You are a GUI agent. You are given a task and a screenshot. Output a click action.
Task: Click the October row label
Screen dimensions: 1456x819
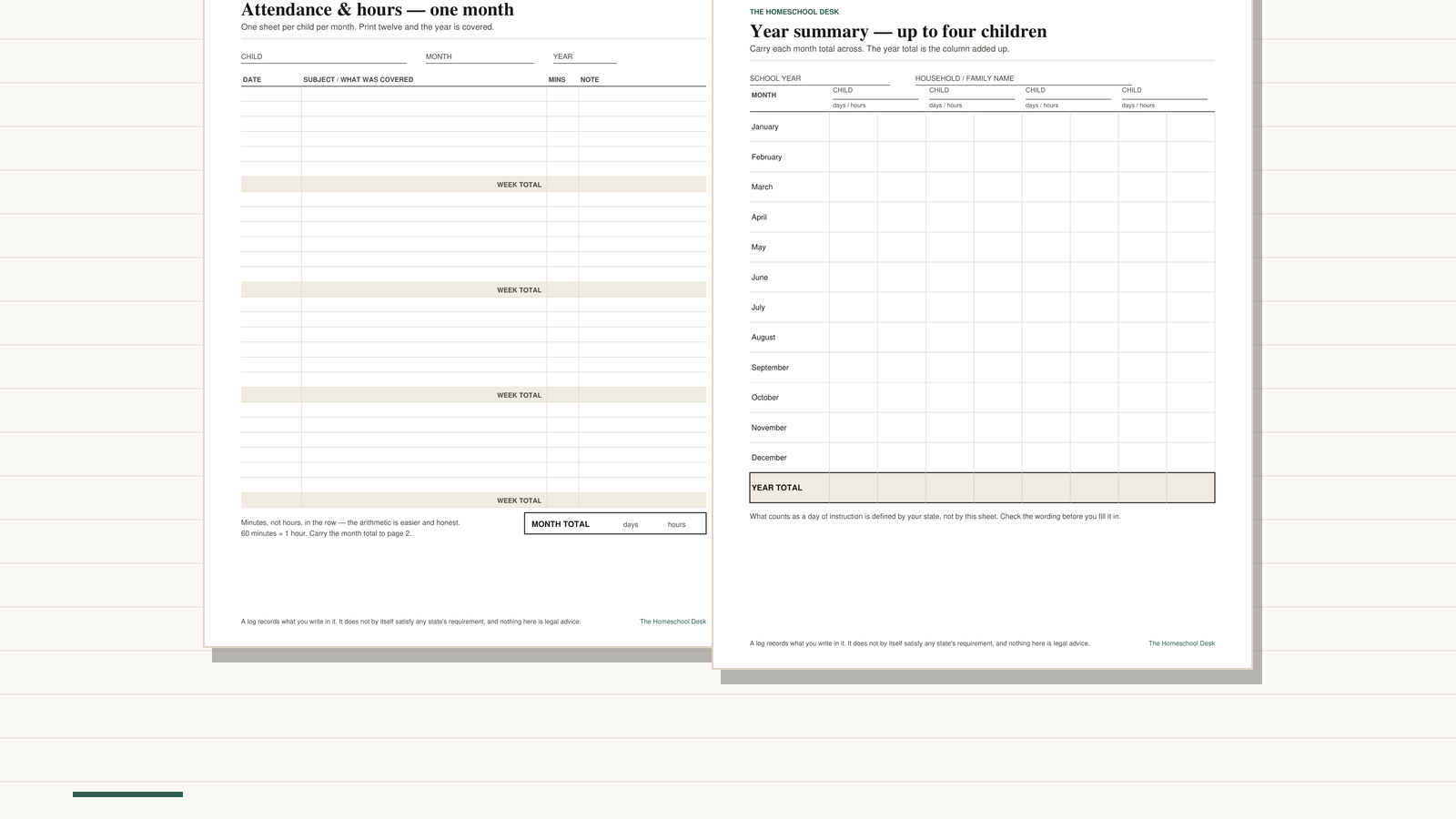[765, 398]
